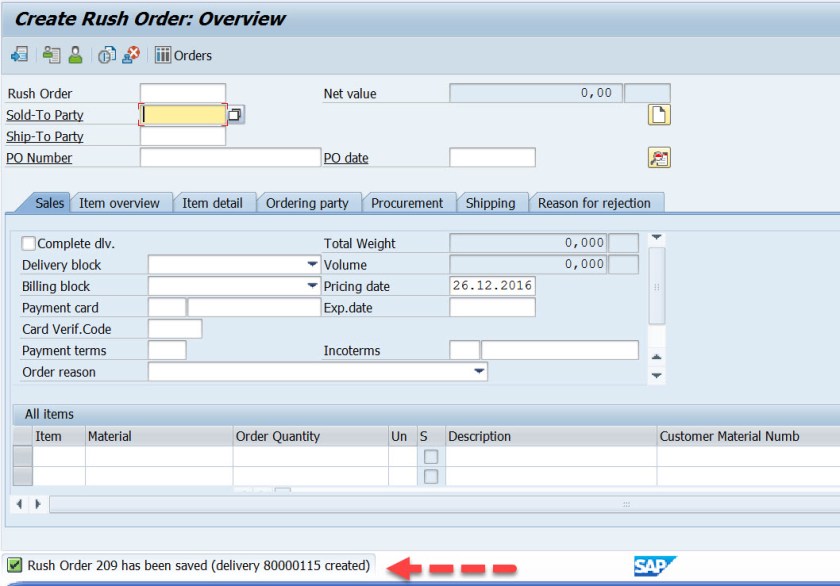Check the second item row S checkbox
Image resolution: width=840 pixels, height=586 pixels.
pos(431,477)
